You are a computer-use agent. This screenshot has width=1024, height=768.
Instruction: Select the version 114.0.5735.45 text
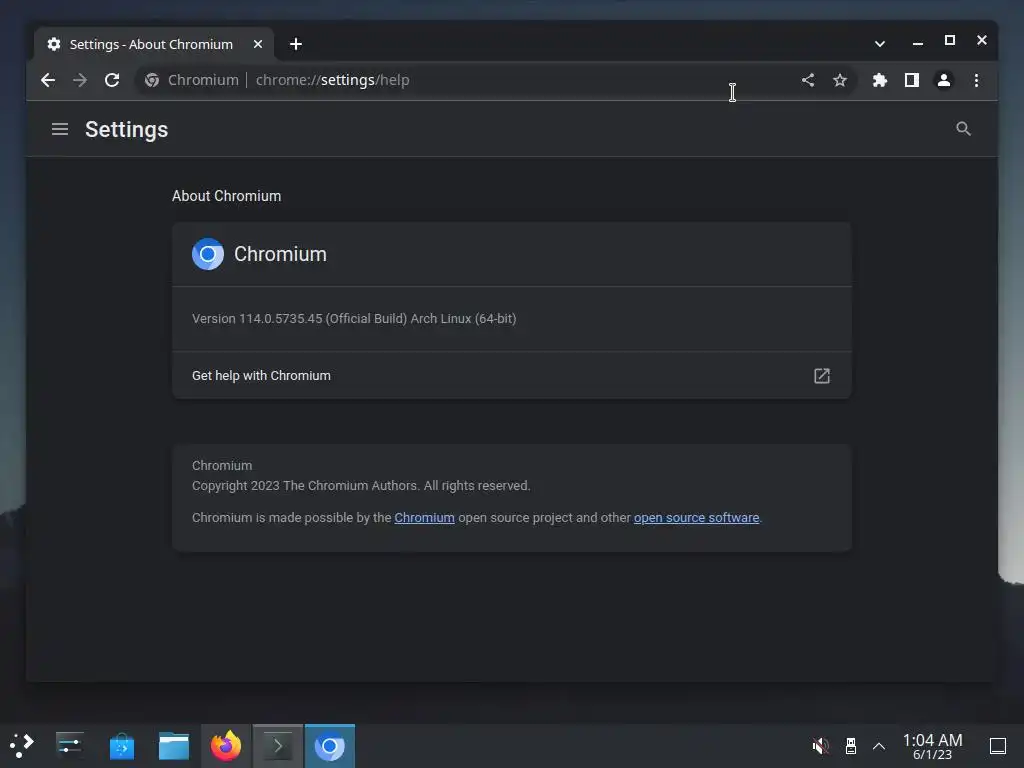(354, 319)
